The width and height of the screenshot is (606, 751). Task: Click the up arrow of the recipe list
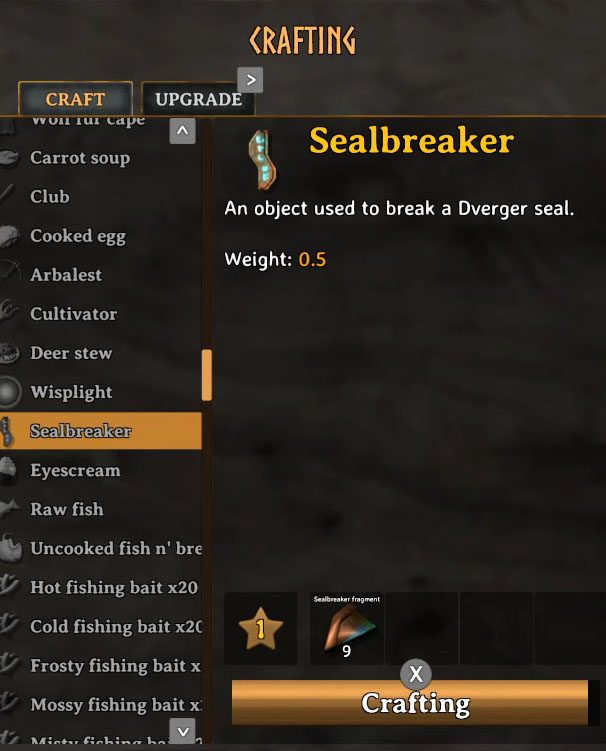click(183, 130)
